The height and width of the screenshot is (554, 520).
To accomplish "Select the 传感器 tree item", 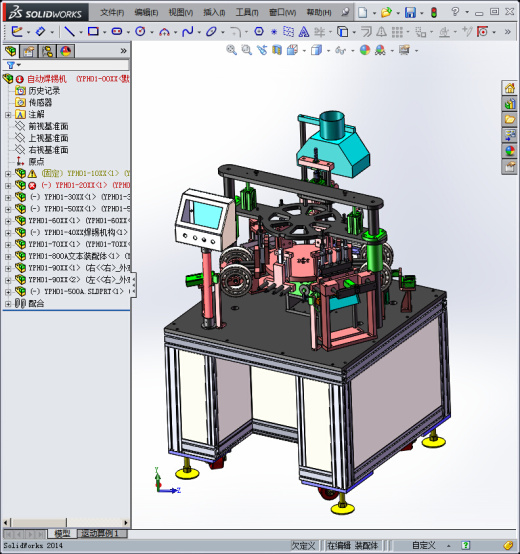I will click(40, 102).
